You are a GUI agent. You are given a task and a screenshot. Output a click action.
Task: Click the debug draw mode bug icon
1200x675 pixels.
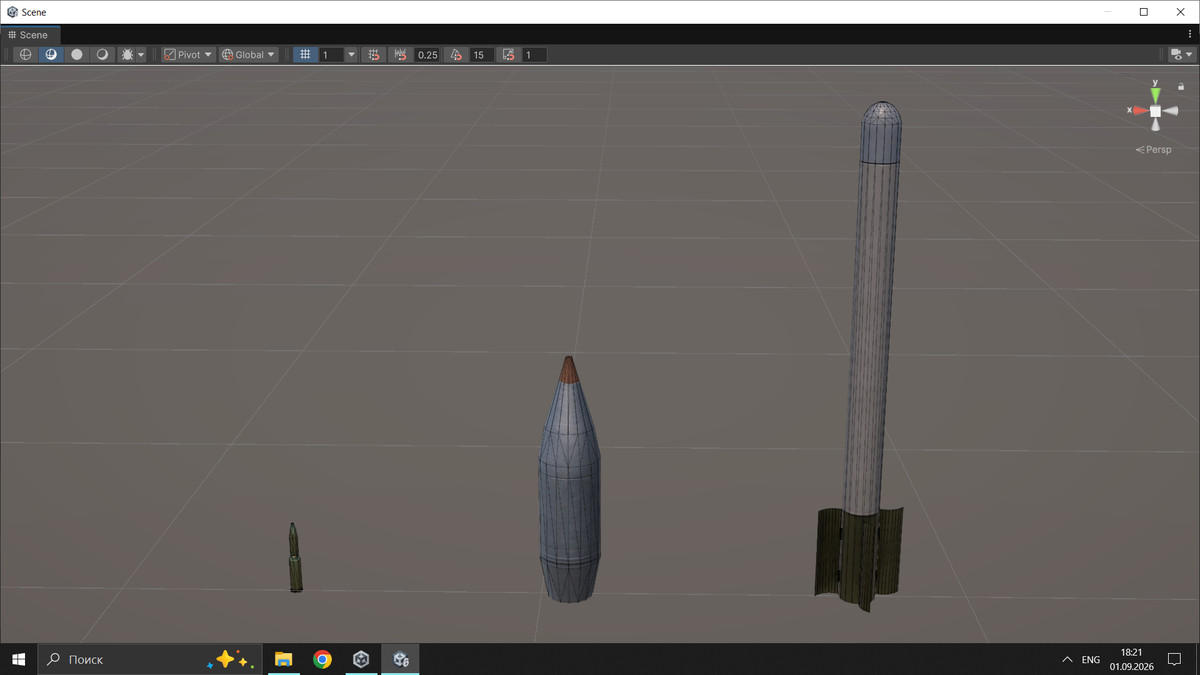[127, 55]
